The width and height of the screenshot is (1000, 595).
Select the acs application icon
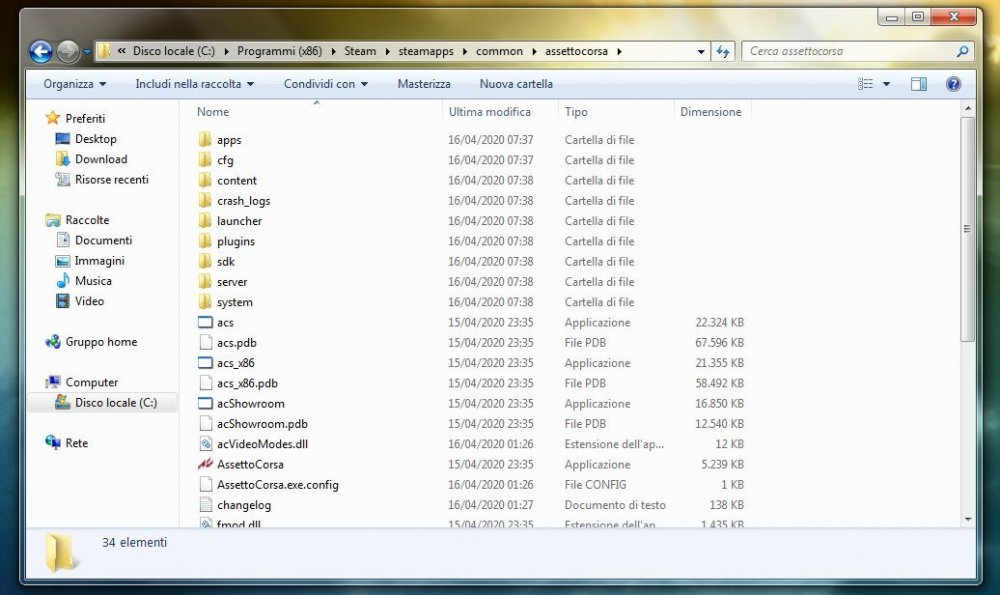pyautogui.click(x=205, y=322)
